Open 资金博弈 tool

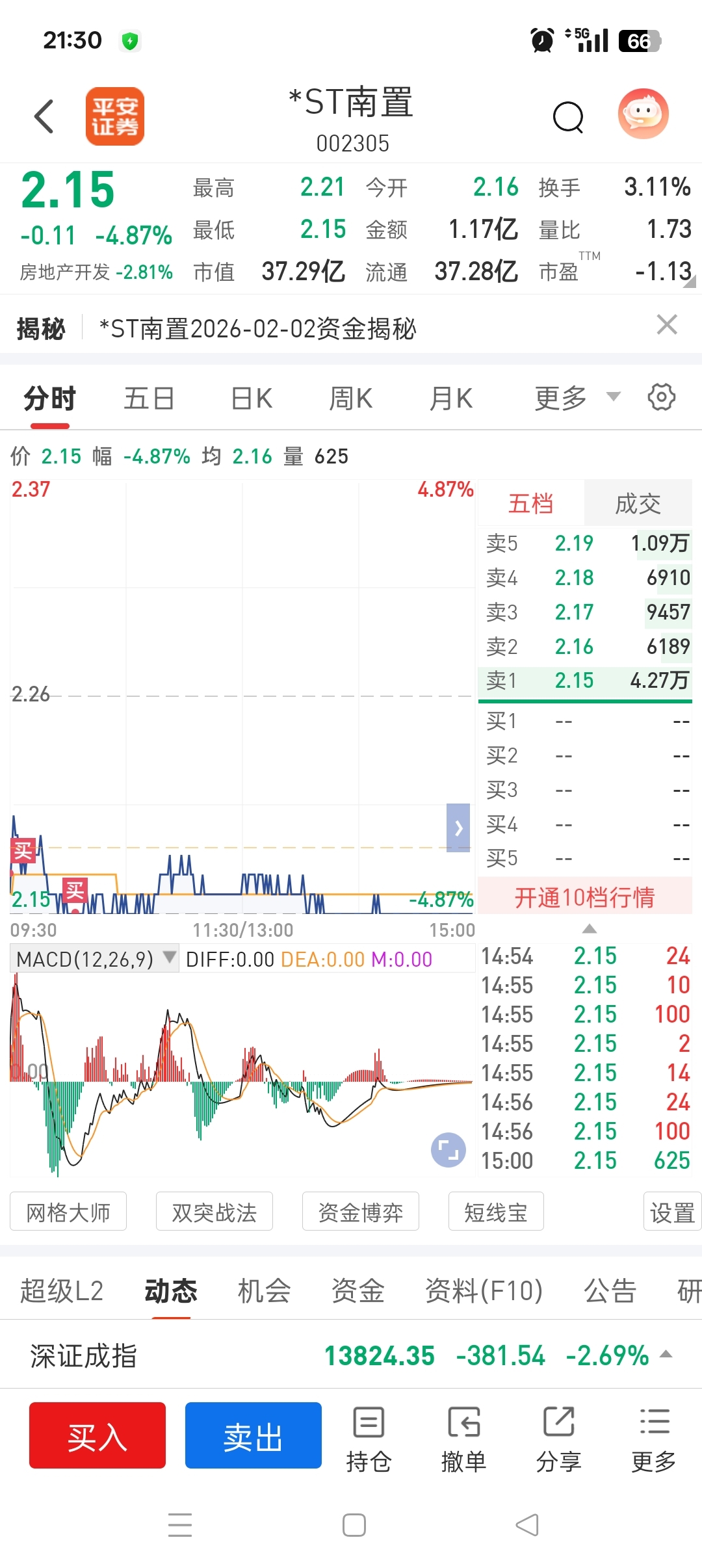click(x=361, y=1212)
